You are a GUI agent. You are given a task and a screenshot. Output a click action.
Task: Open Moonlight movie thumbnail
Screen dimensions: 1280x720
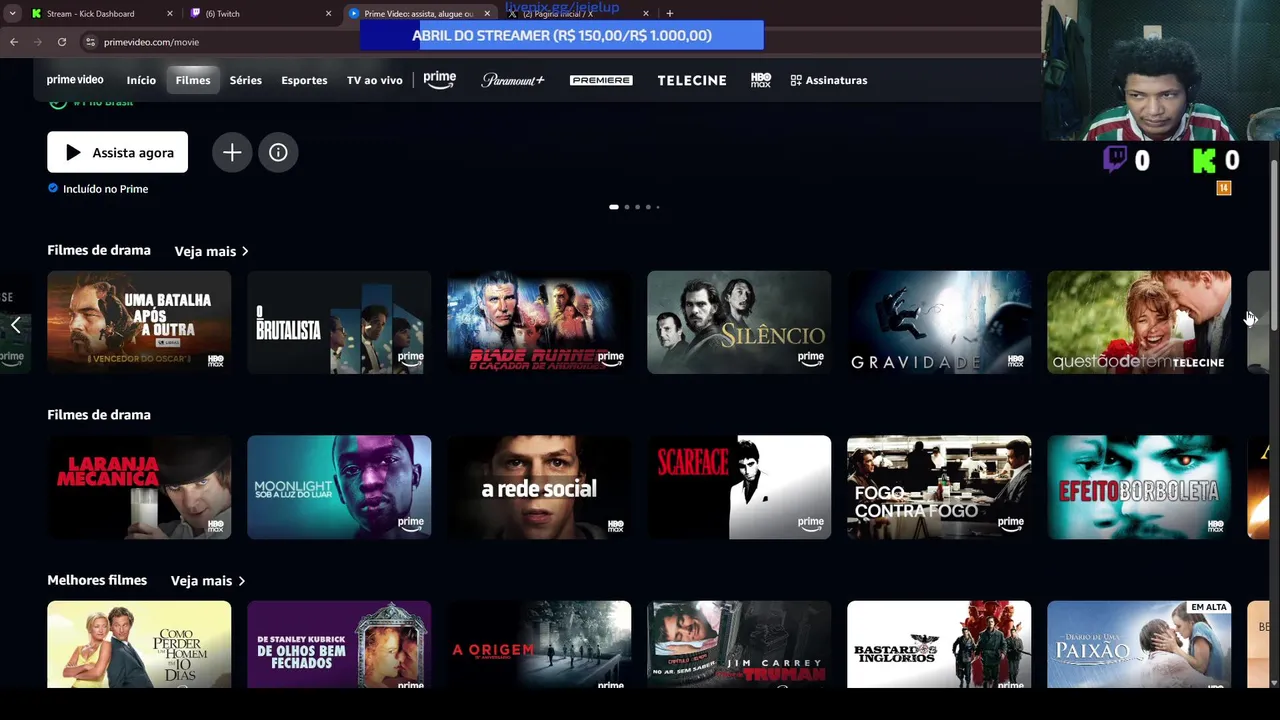(339, 487)
